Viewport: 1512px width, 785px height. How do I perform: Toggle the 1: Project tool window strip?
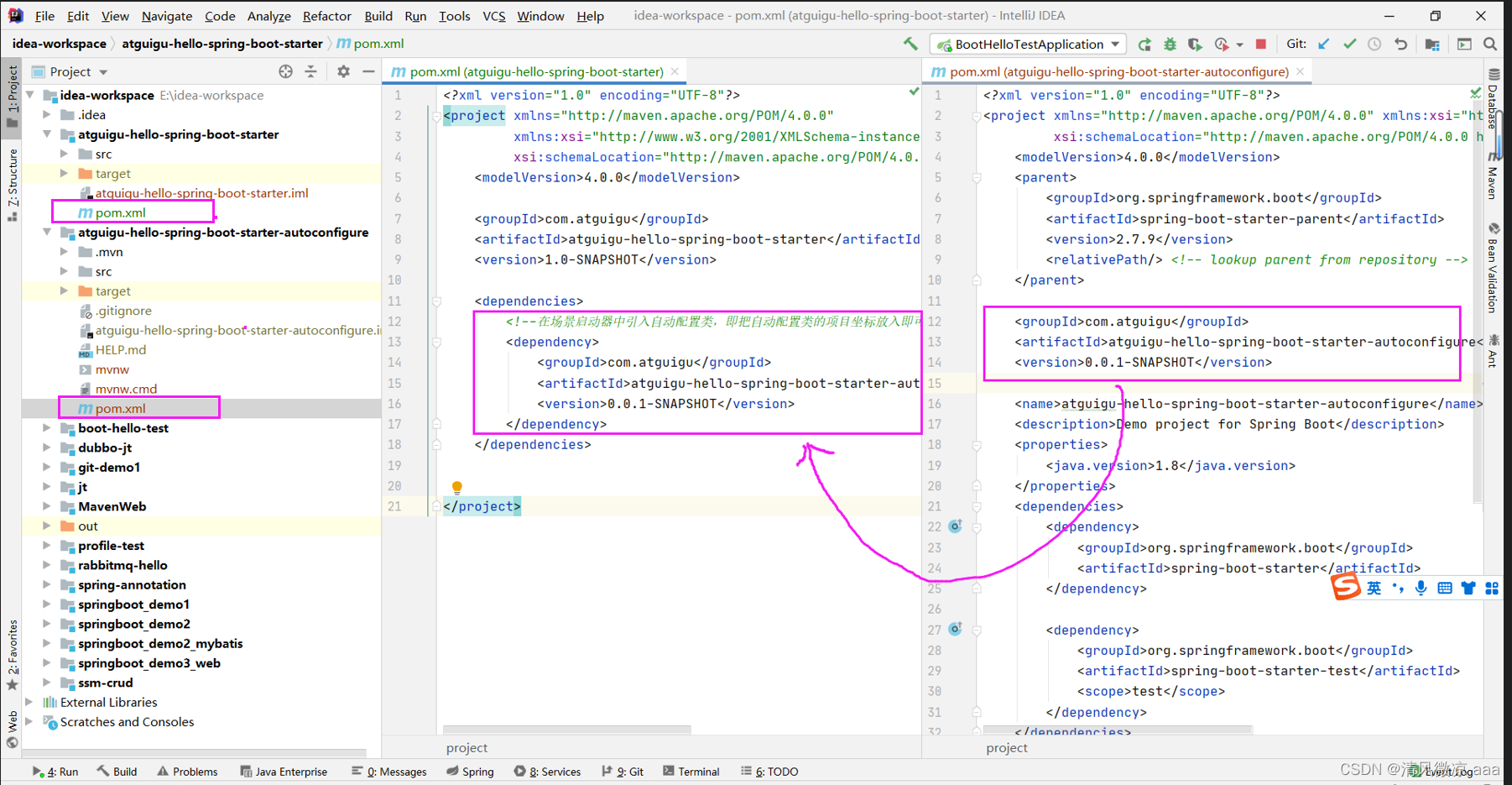pyautogui.click(x=12, y=97)
